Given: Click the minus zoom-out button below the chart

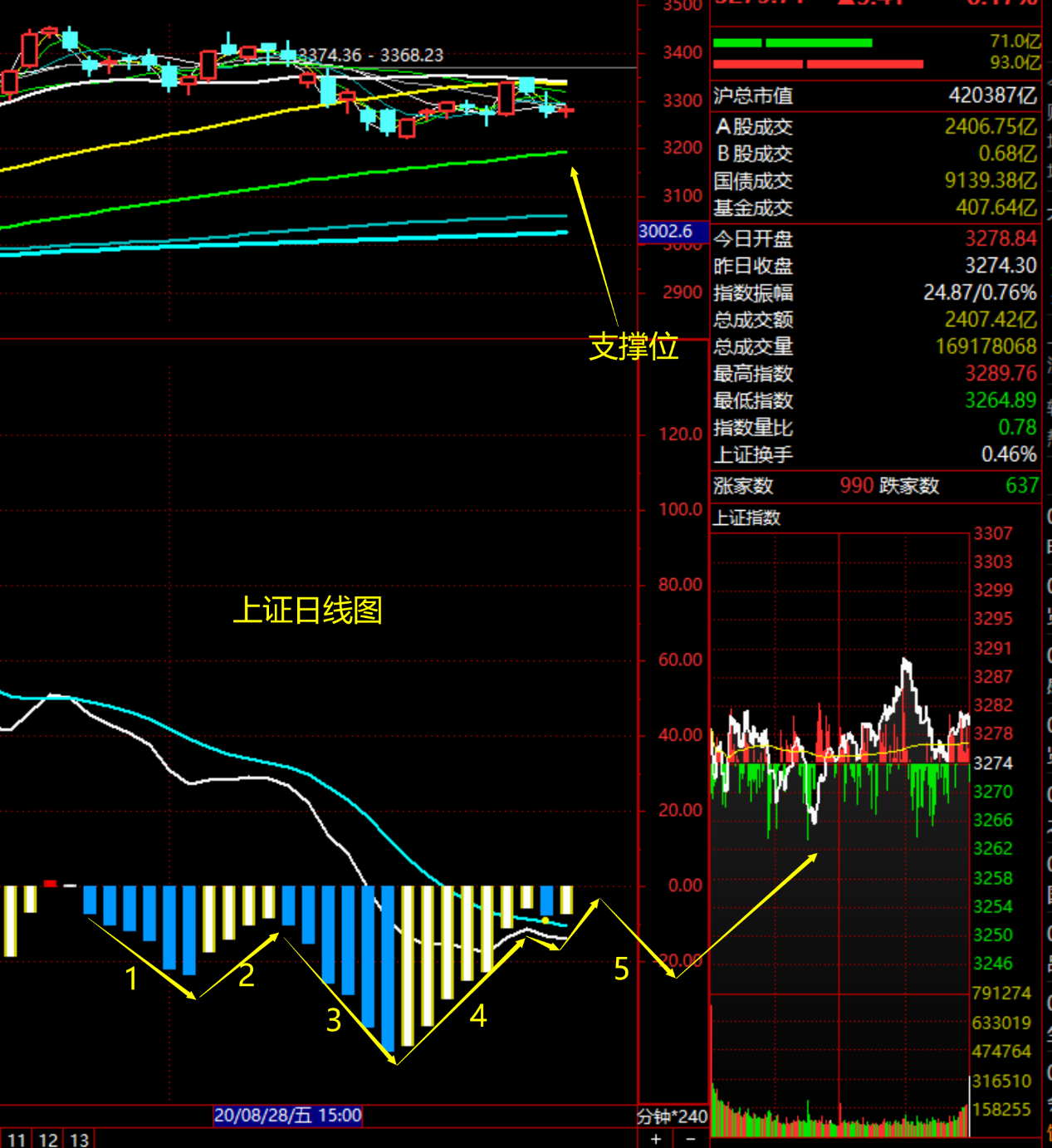Looking at the screenshot, I should point(690,1139).
